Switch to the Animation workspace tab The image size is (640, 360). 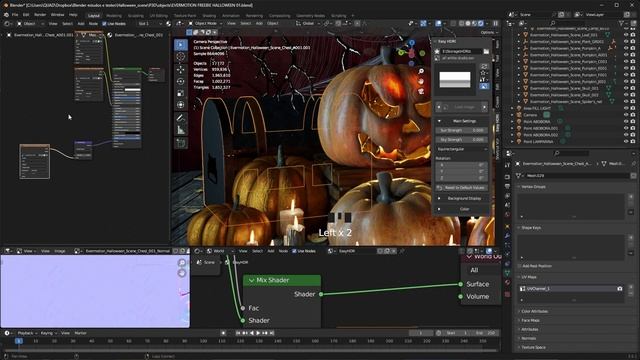[x=231, y=16]
